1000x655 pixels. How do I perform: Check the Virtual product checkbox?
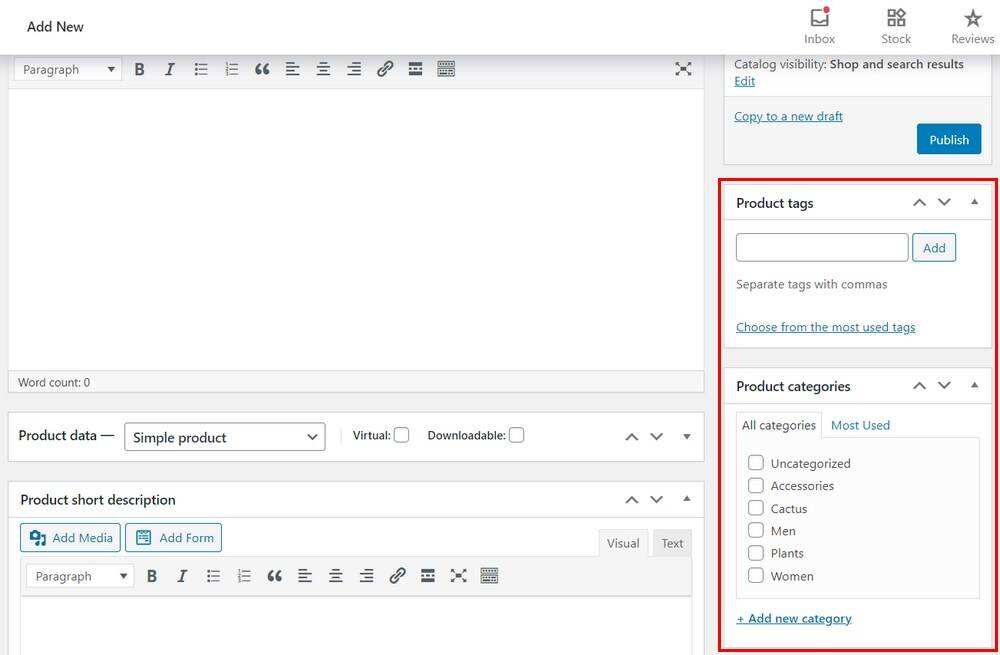(x=401, y=435)
